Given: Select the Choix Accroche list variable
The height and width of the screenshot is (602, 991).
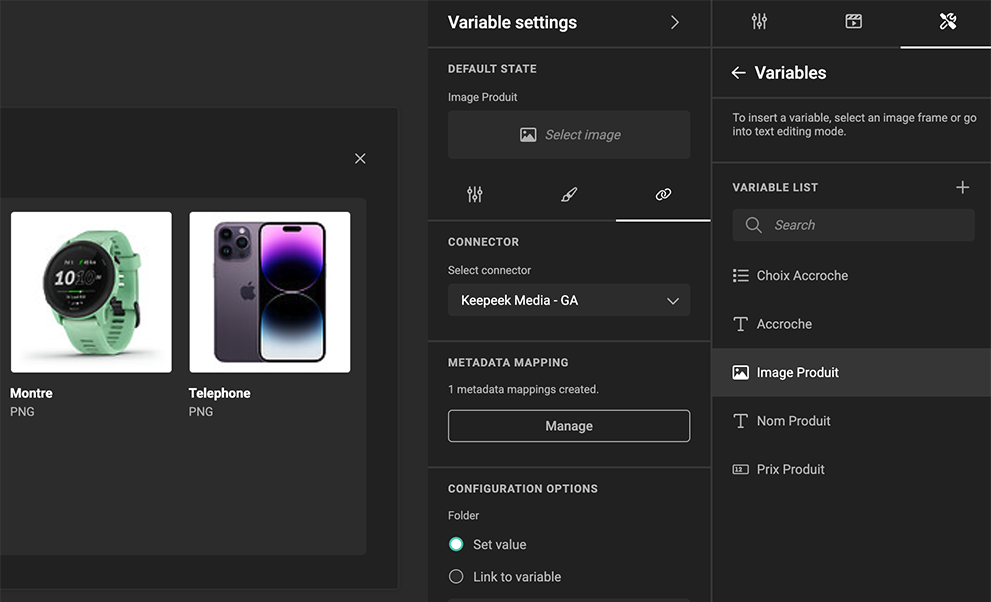Looking at the screenshot, I should pos(802,276).
